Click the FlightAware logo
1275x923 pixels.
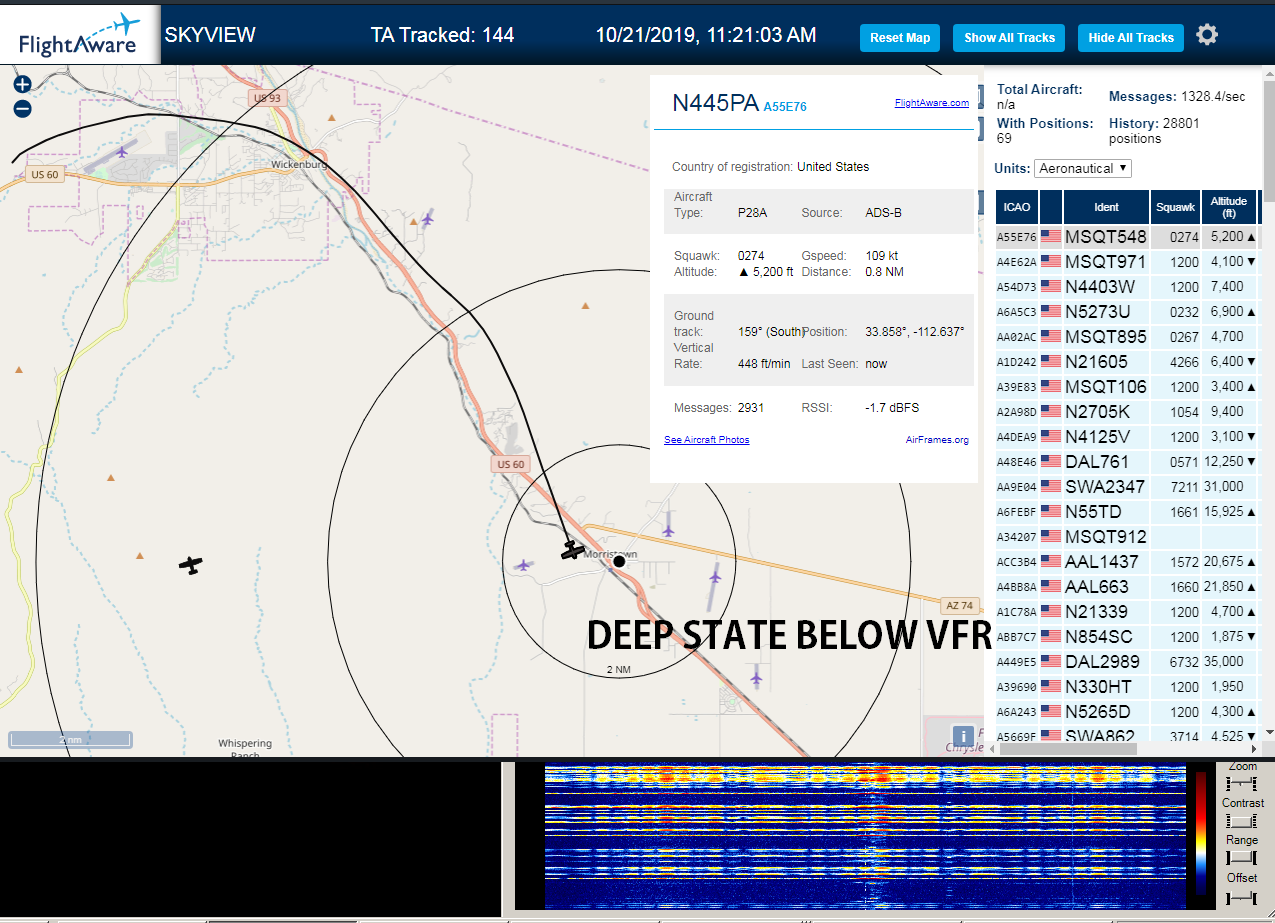(x=79, y=35)
